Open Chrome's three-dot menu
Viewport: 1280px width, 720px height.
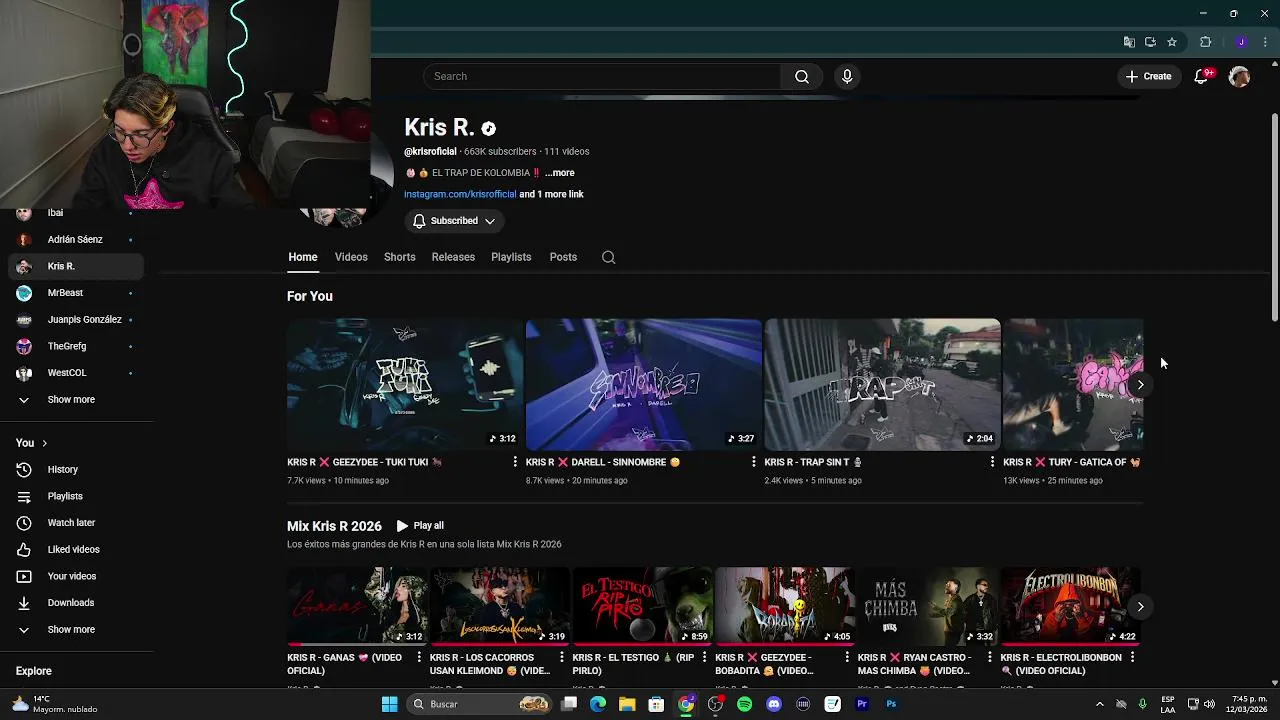click(1265, 42)
